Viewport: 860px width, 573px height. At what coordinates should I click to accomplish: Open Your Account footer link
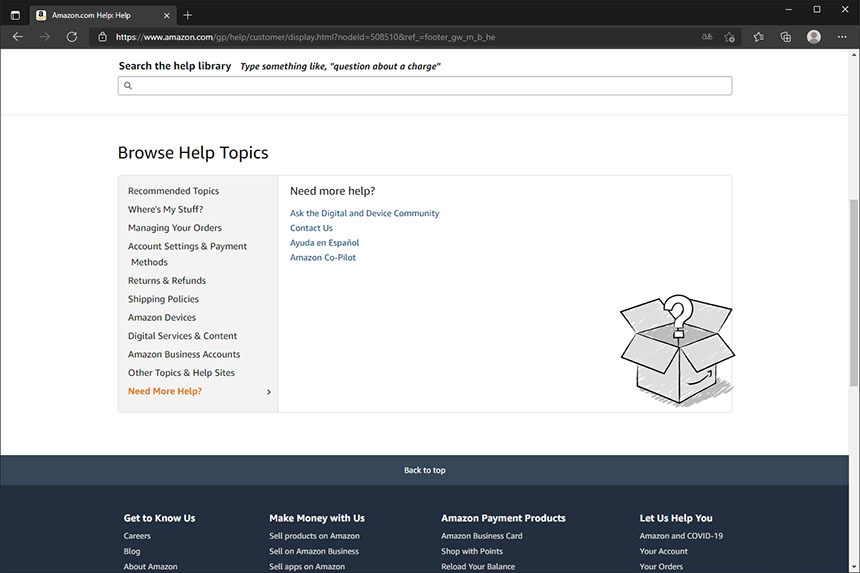664,551
